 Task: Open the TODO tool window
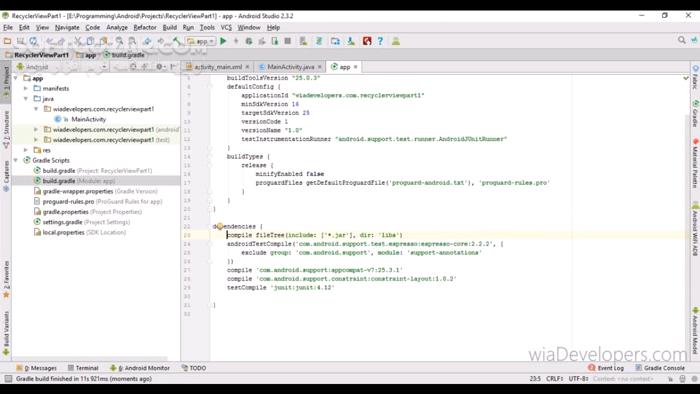point(194,368)
